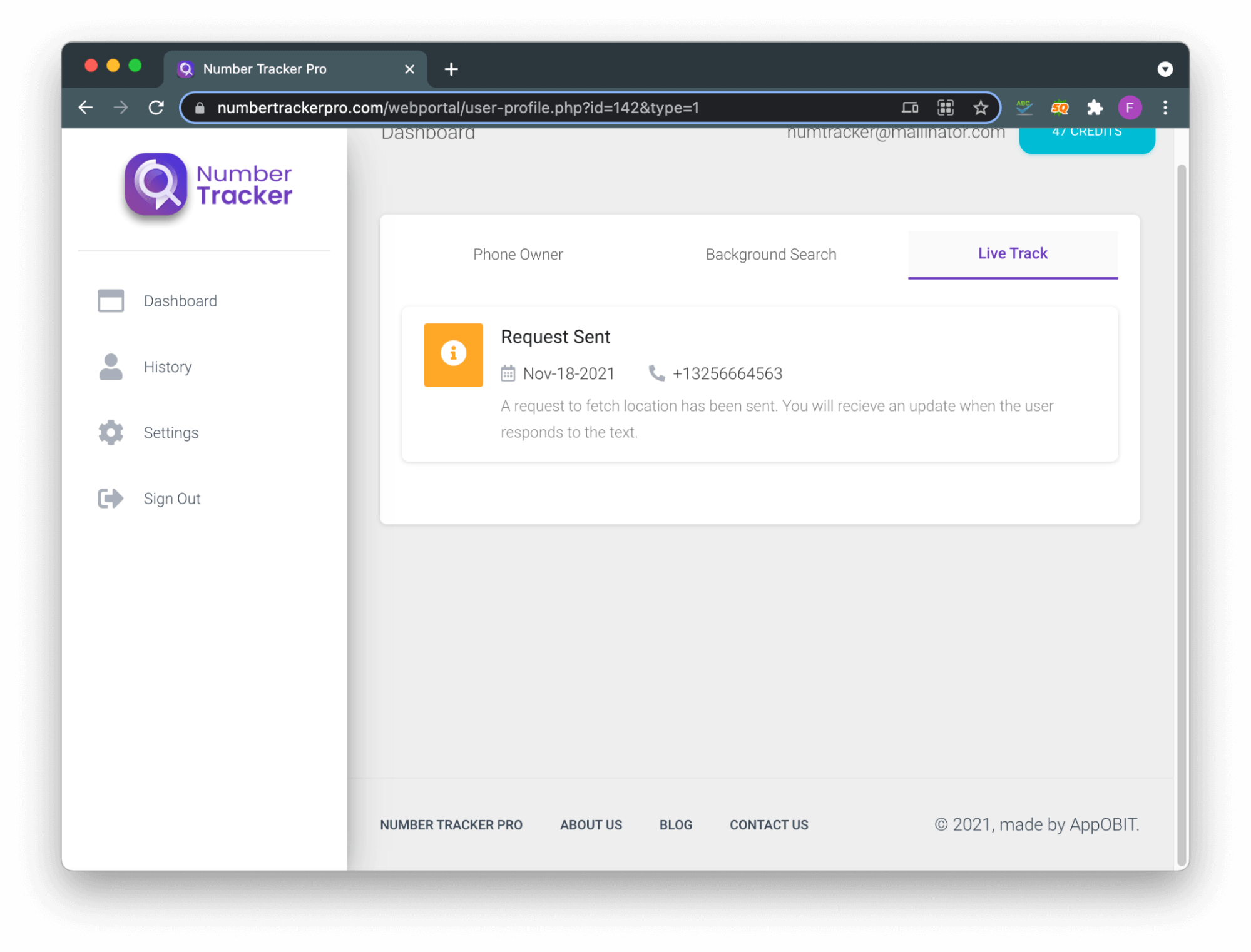Click the calendar icon beside Nov-18-2021

point(508,373)
